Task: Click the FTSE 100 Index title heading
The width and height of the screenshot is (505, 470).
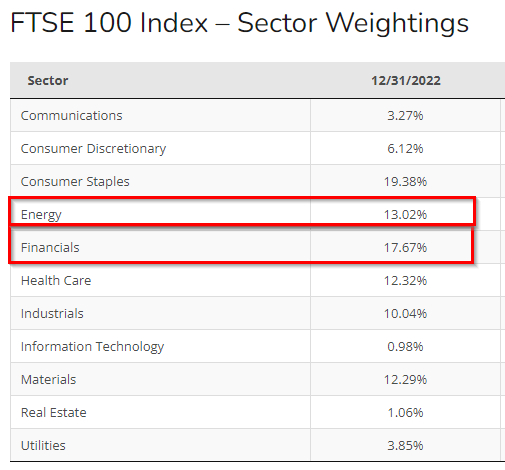Action: pos(239,23)
